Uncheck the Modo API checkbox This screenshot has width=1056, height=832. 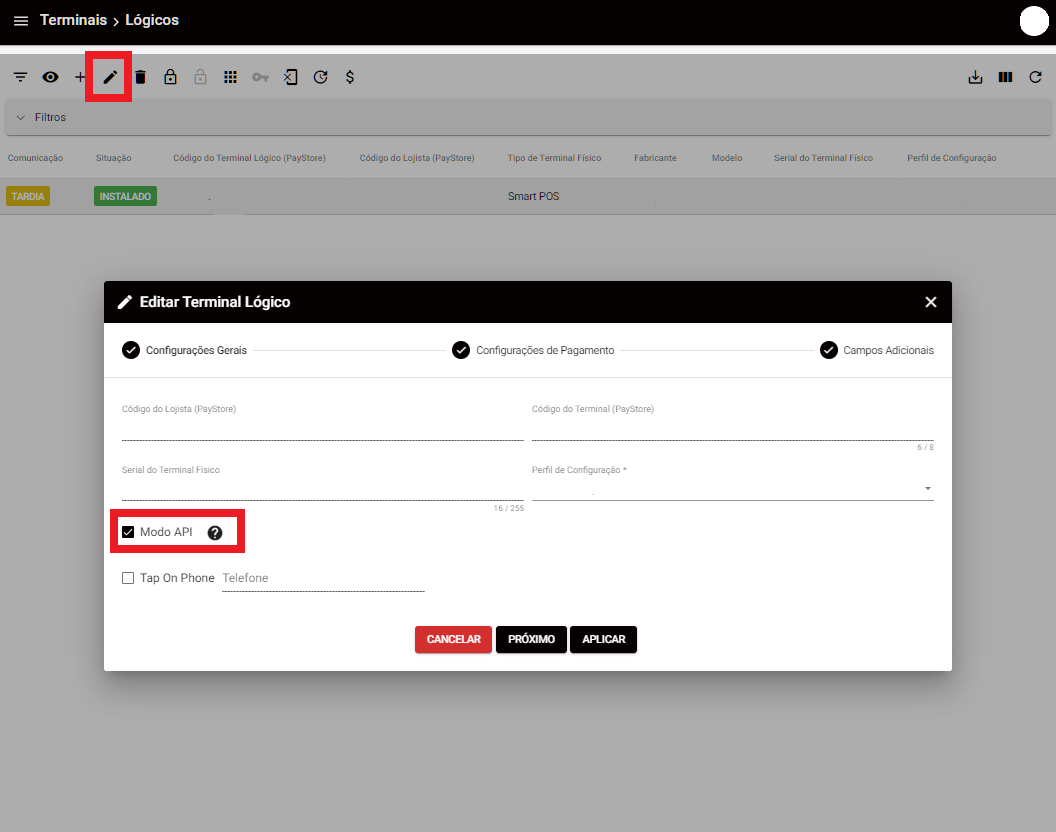128,532
